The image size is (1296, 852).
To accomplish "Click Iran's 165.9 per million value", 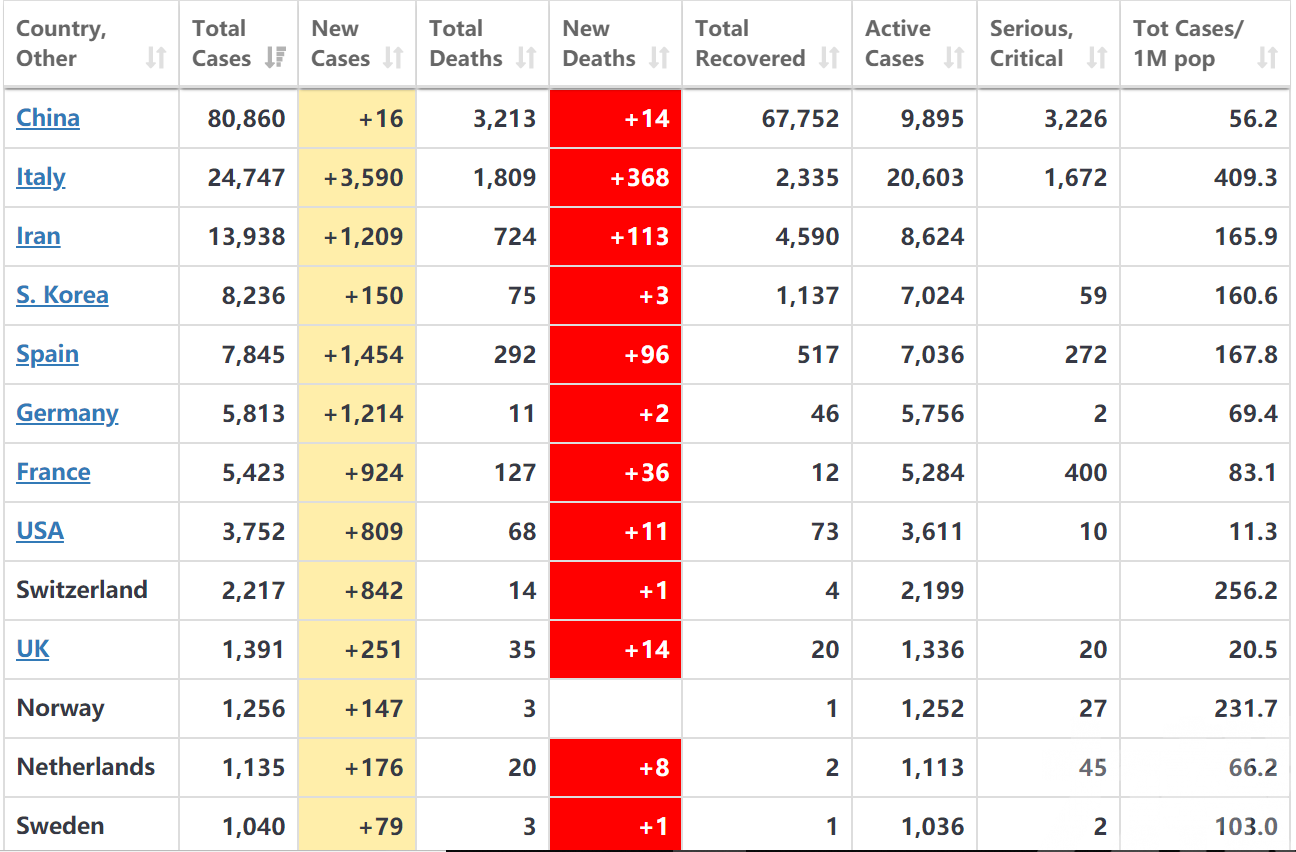I will (x=1246, y=236).
